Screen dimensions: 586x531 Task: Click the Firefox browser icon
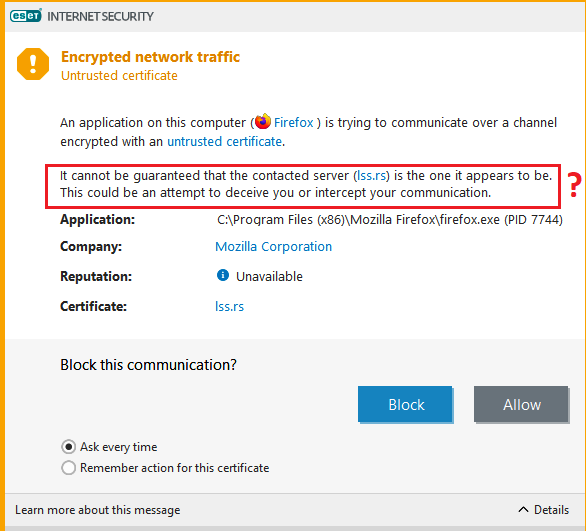pyautogui.click(x=263, y=121)
